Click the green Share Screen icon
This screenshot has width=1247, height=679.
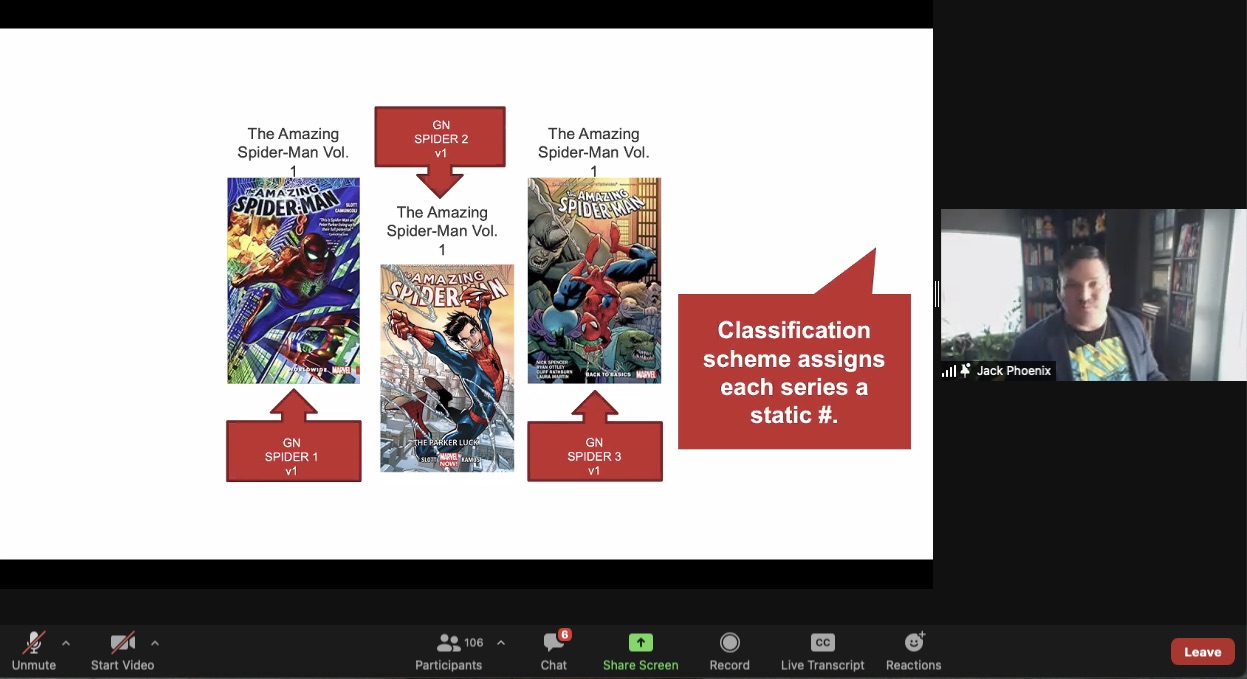point(640,643)
